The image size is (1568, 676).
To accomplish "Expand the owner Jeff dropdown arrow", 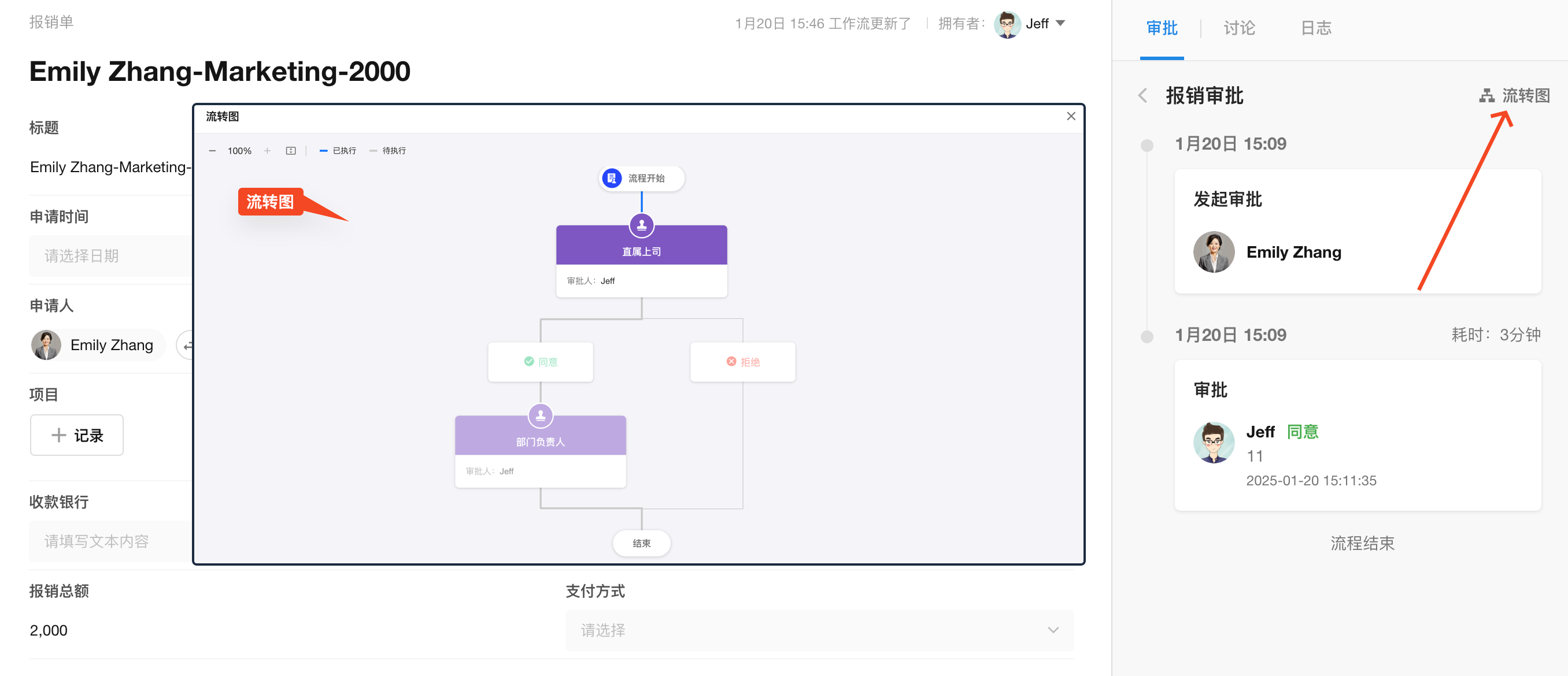I will [1060, 24].
